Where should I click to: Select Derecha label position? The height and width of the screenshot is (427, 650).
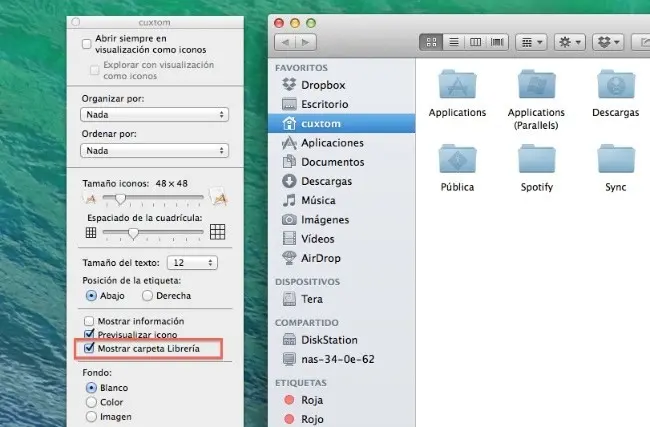[148, 296]
